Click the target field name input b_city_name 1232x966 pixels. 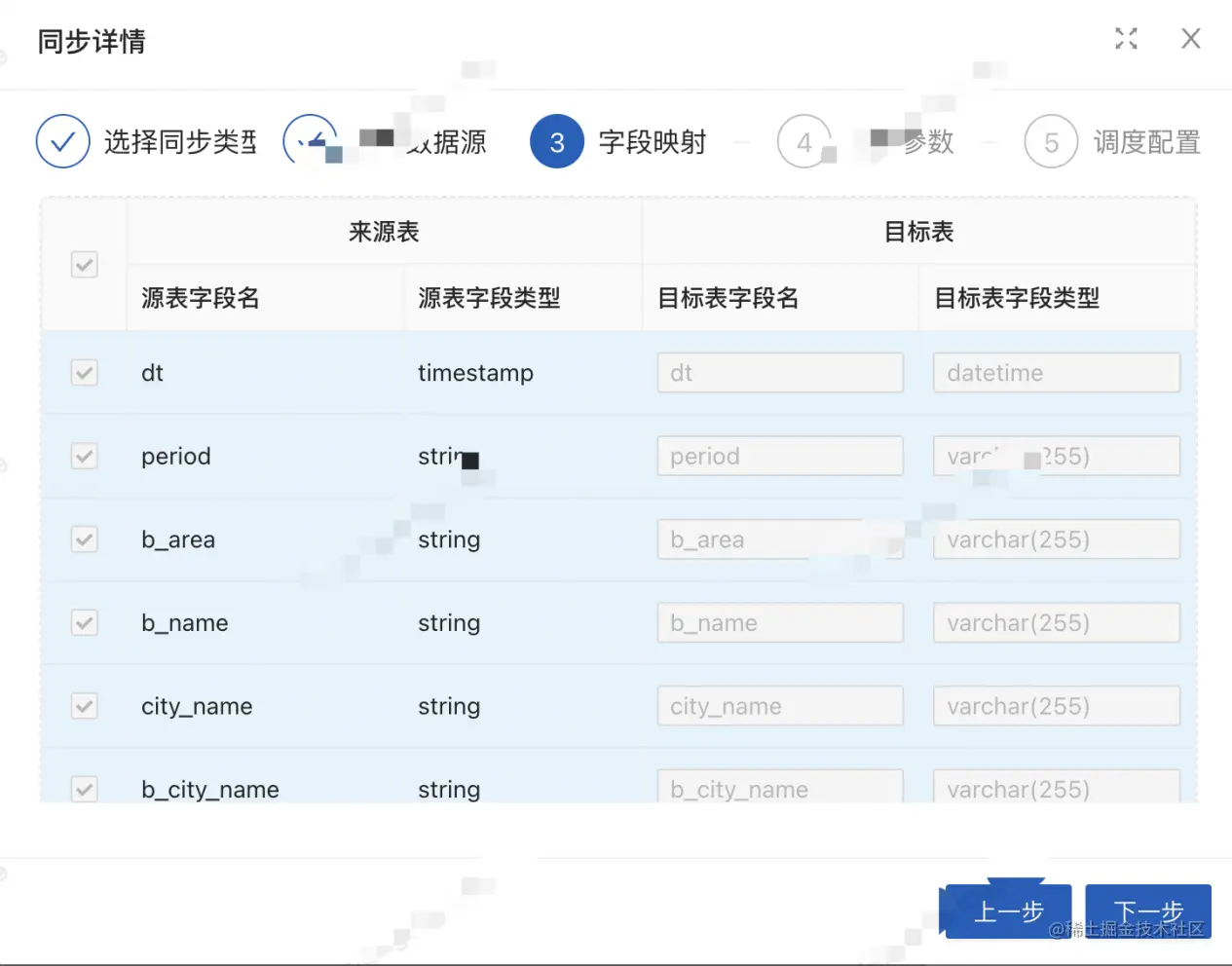click(x=780, y=787)
